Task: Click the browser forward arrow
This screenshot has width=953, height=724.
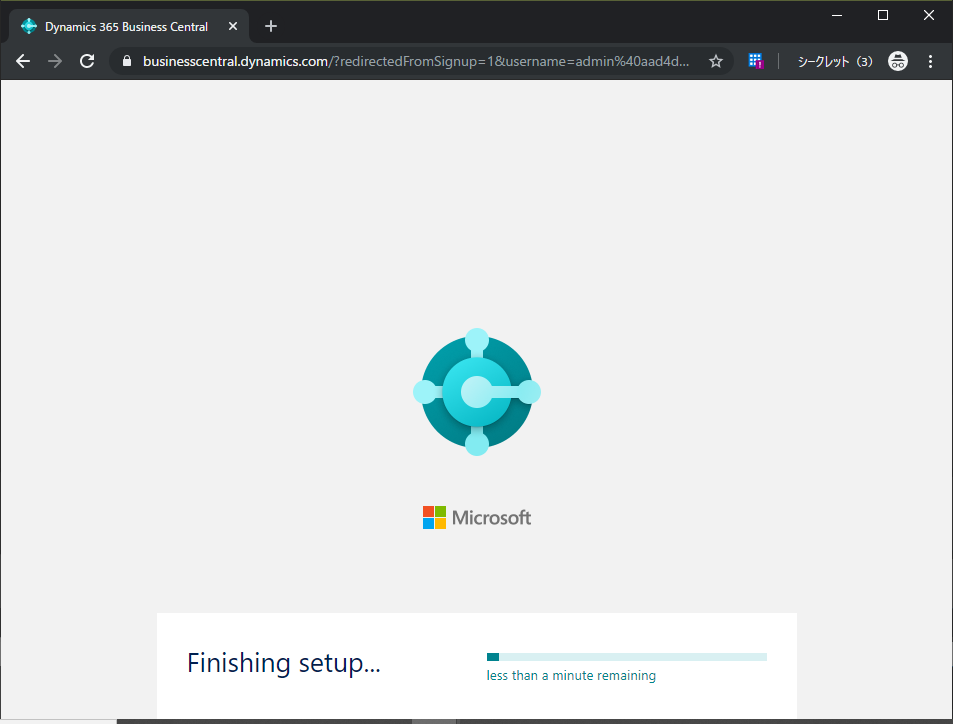Action: click(x=55, y=61)
